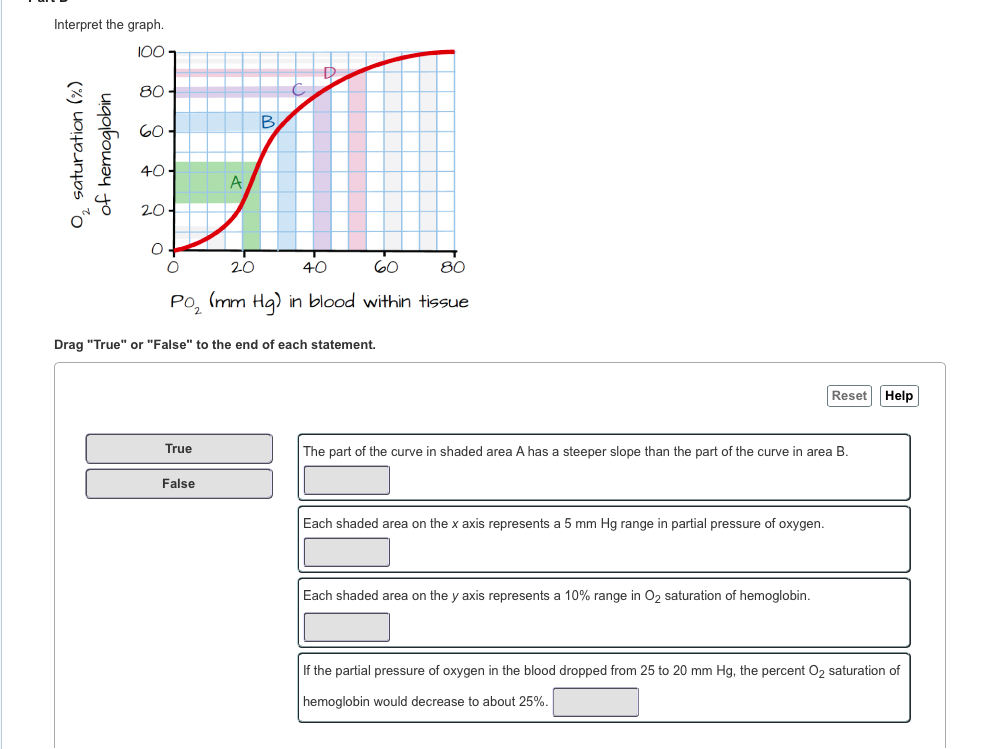This screenshot has height=749, width=997.
Task: Select shaded area A on the graph
Action: click(x=235, y=182)
